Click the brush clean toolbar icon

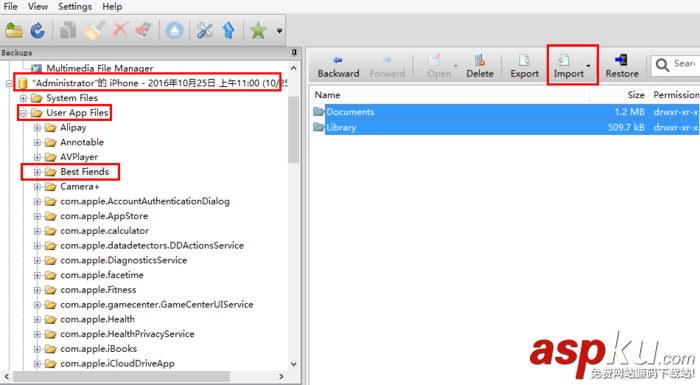click(94, 31)
